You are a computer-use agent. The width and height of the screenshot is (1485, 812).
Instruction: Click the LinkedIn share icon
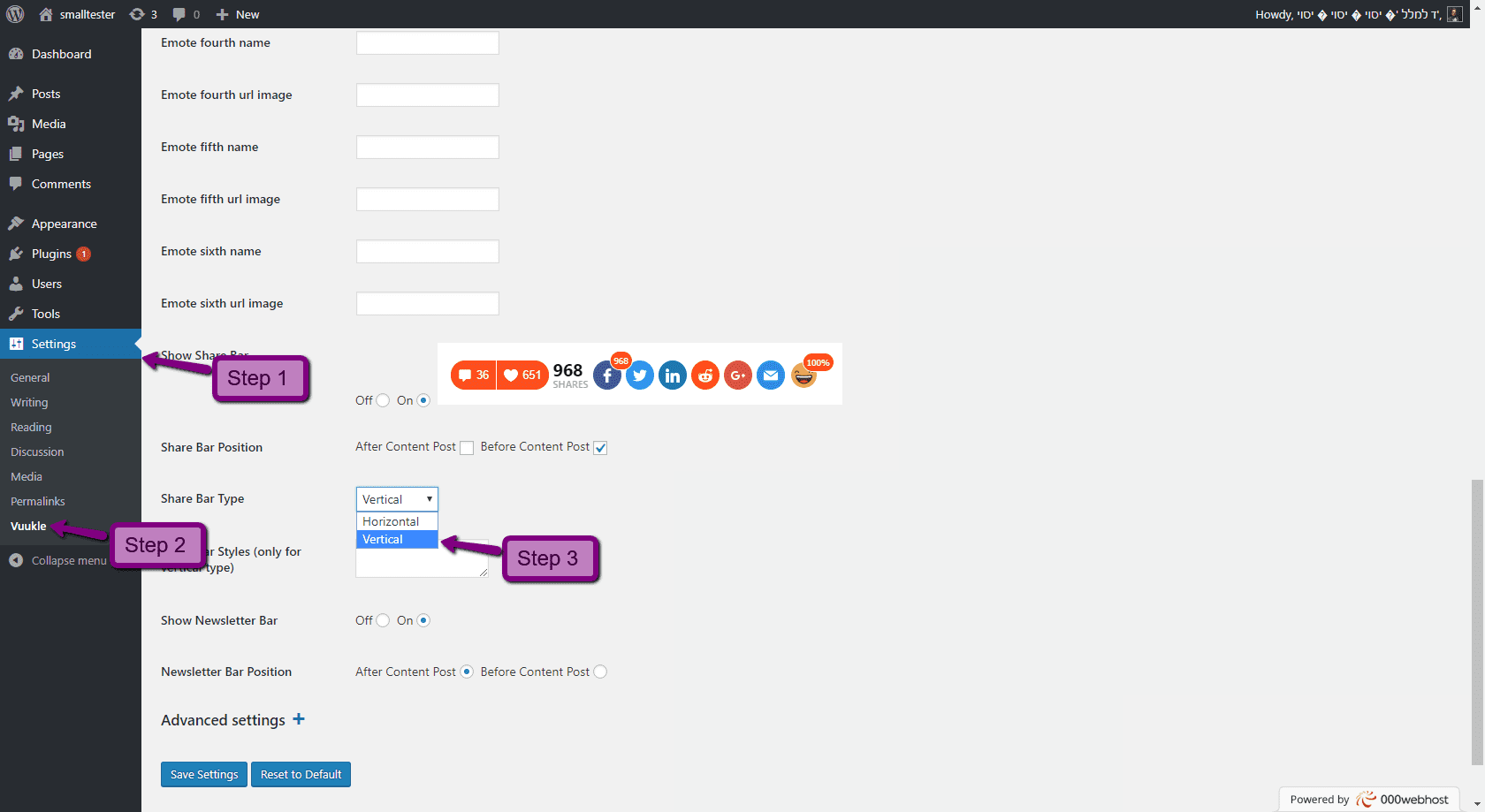(x=673, y=376)
